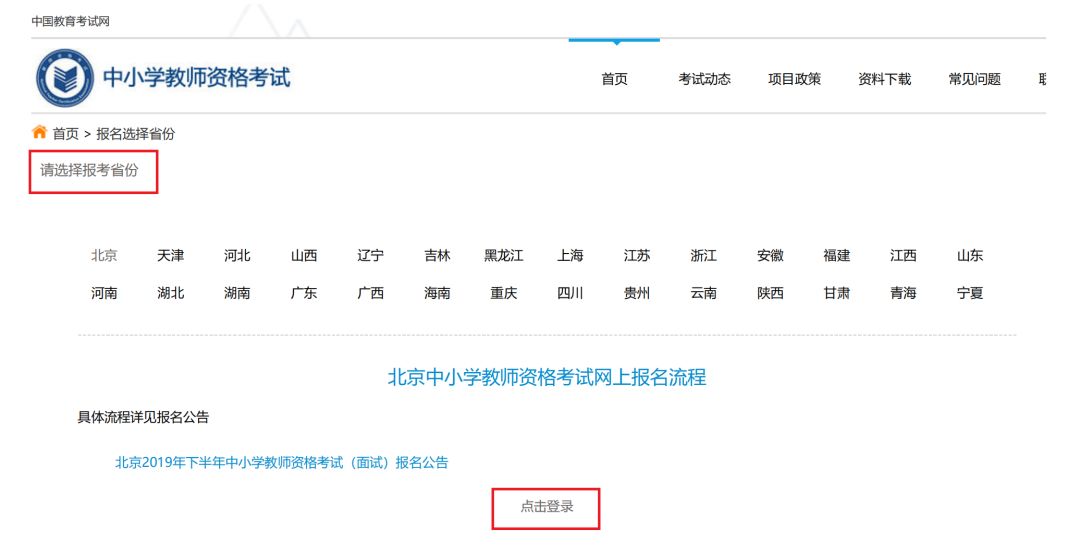Select province 贵州
The height and width of the screenshot is (553, 1080).
point(637,293)
